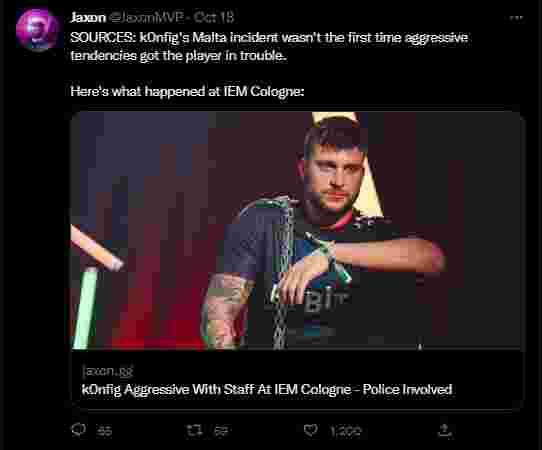Like the tweet with heart icon
Image resolution: width=542 pixels, height=450 pixels.
coord(310,430)
